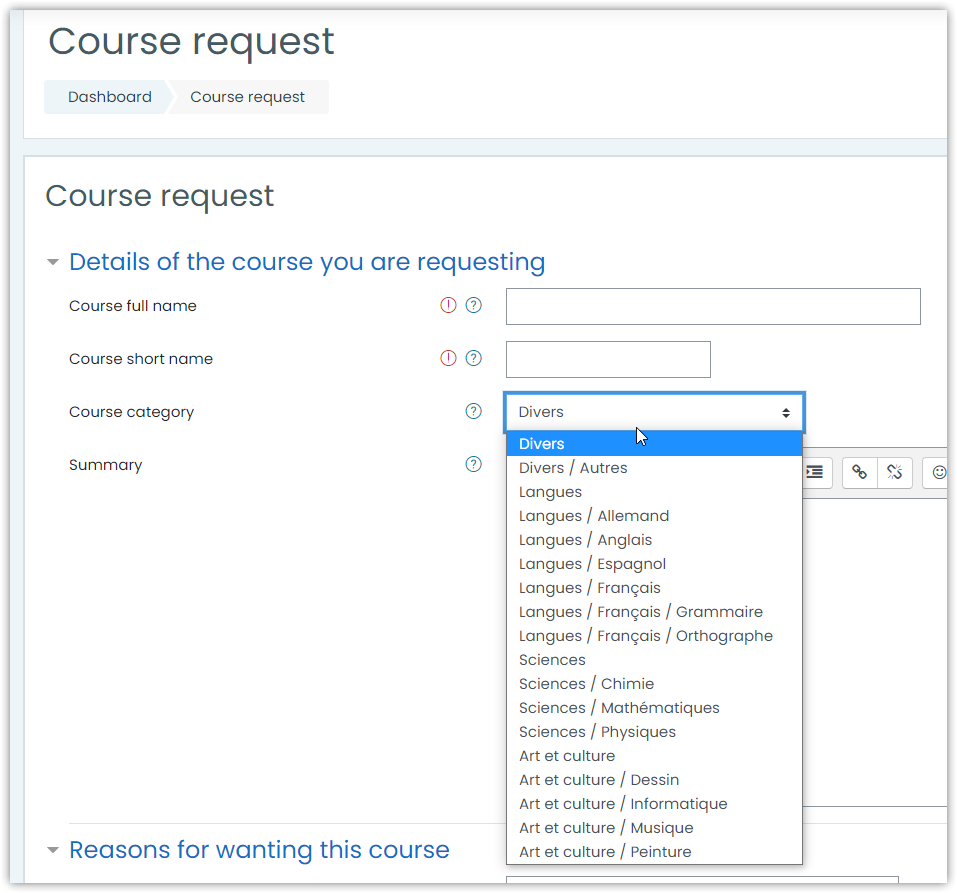Pick the Langues / Français option

tap(654, 588)
